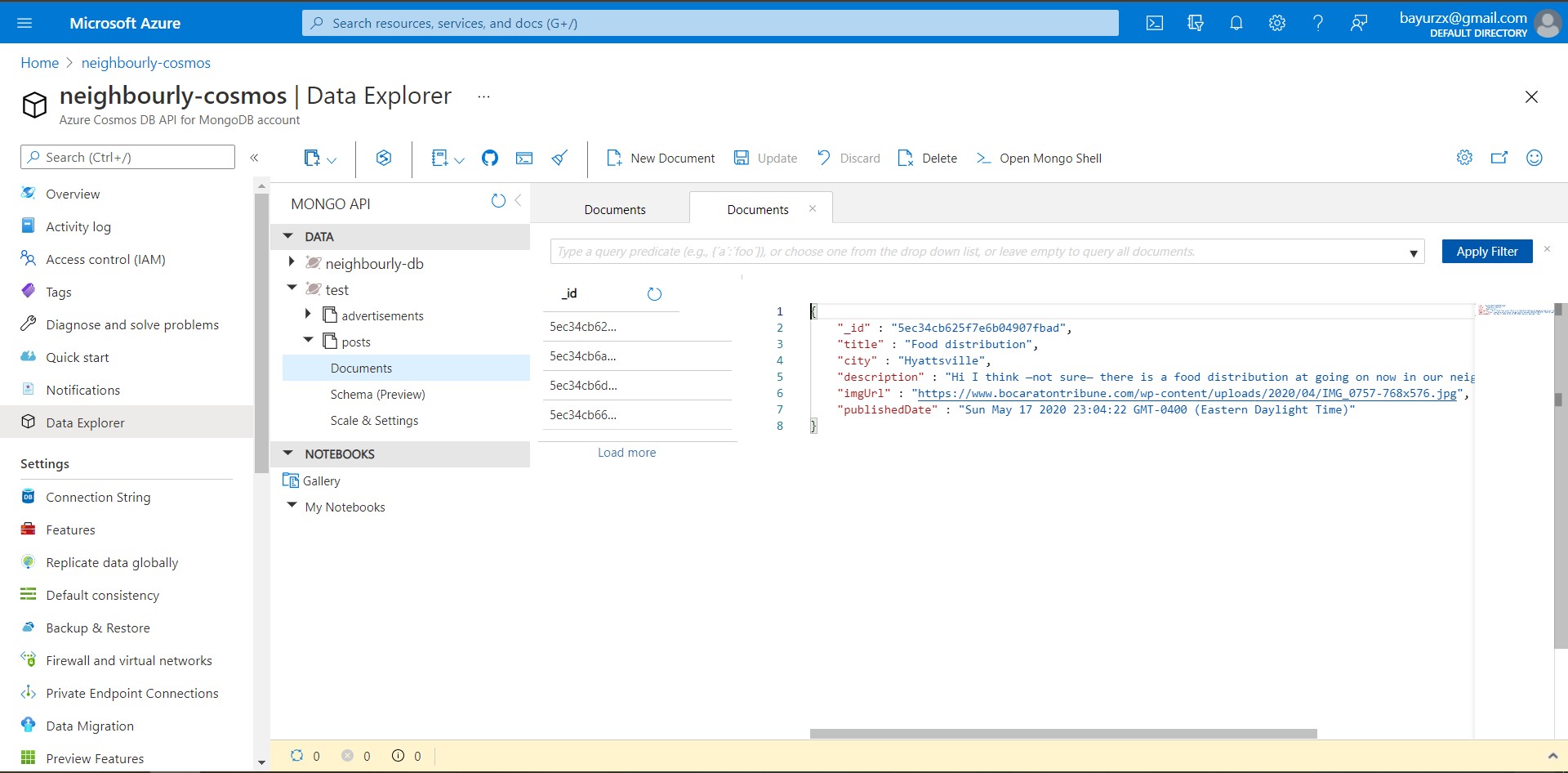
Task: Click Load more link
Action: [626, 453]
